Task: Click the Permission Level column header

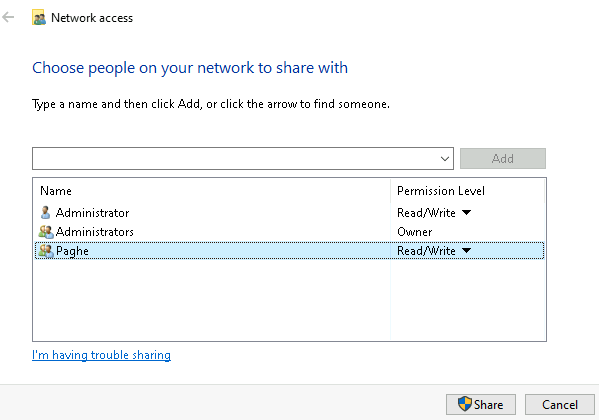Action: tap(441, 191)
